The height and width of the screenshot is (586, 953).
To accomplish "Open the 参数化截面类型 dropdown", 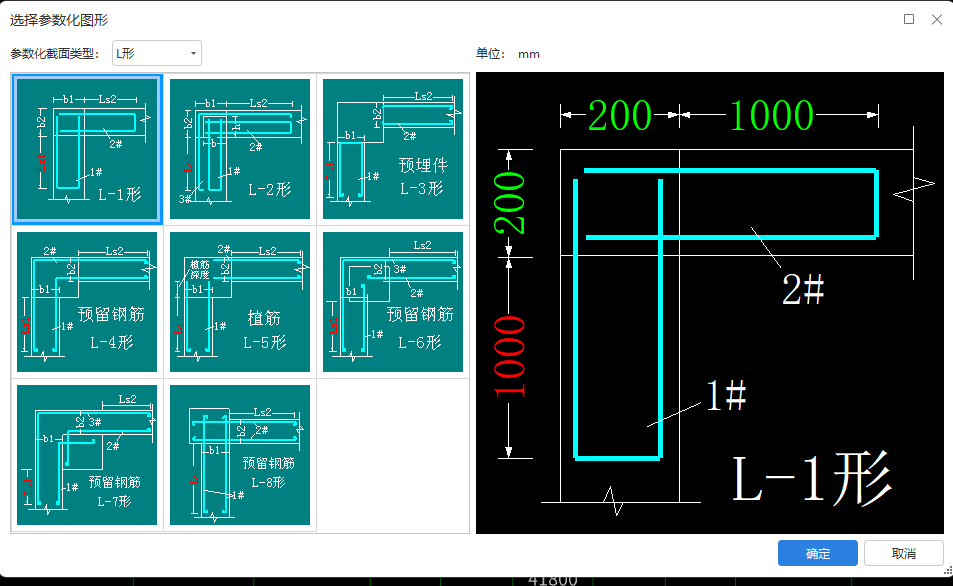I will pos(157,53).
